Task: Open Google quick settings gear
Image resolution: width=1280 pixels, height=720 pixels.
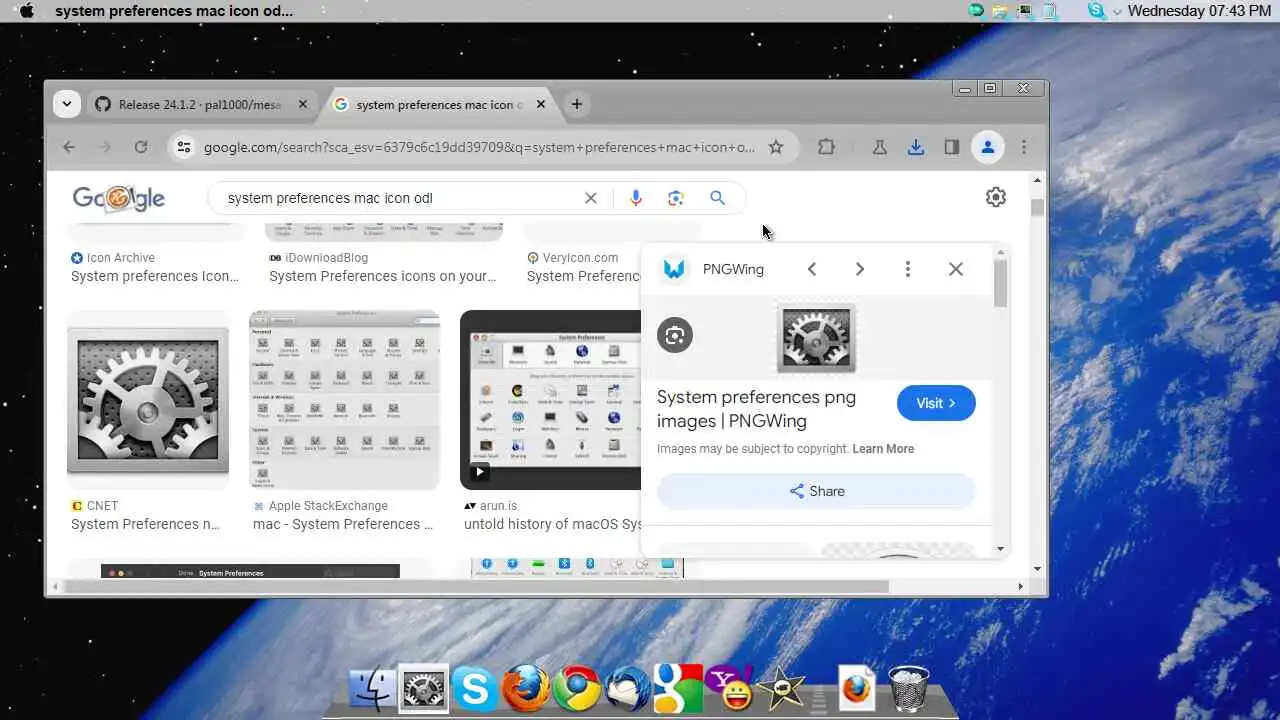Action: [996, 197]
